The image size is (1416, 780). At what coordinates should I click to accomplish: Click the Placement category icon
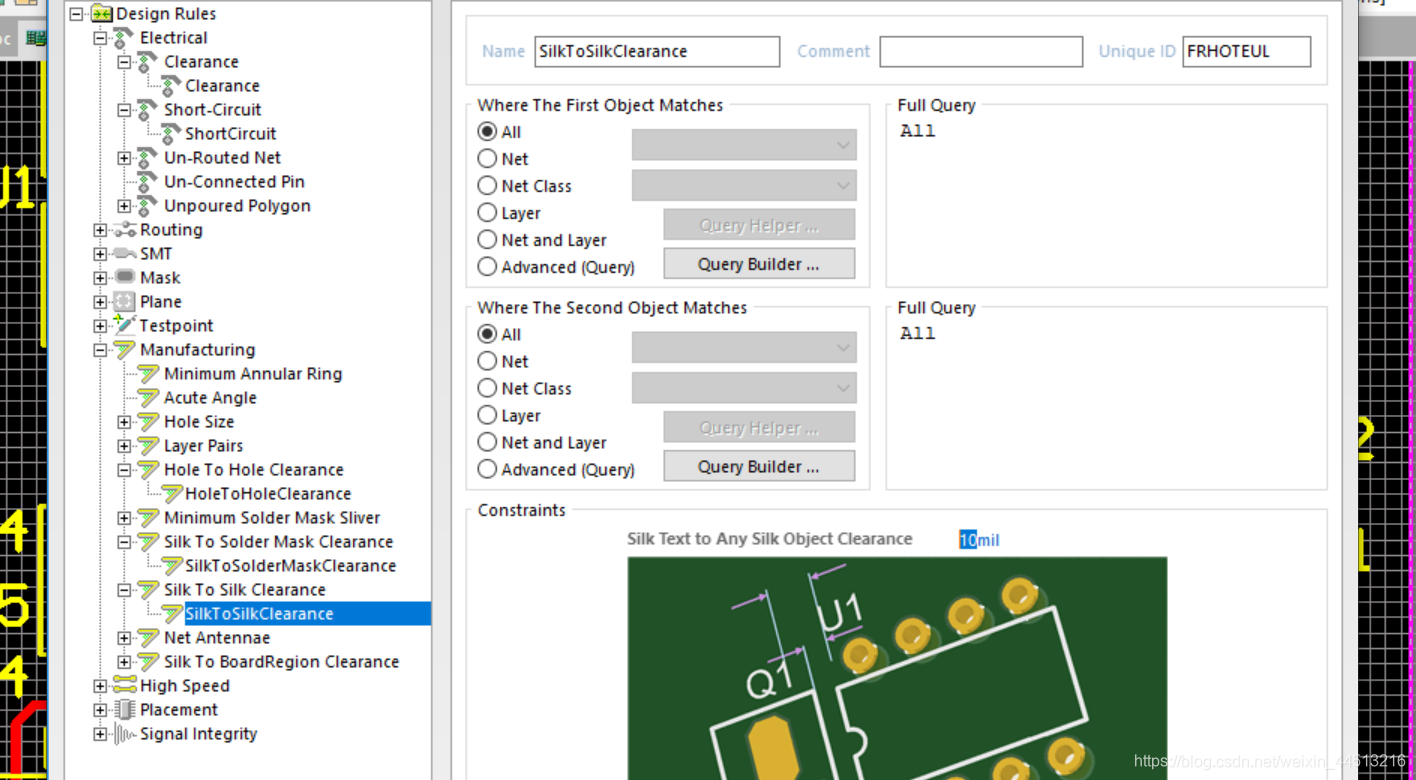tap(124, 710)
